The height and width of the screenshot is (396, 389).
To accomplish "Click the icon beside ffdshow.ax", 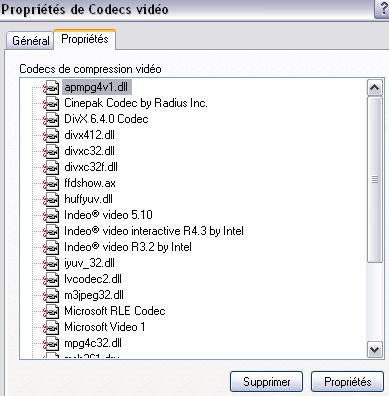I will click(51, 184).
